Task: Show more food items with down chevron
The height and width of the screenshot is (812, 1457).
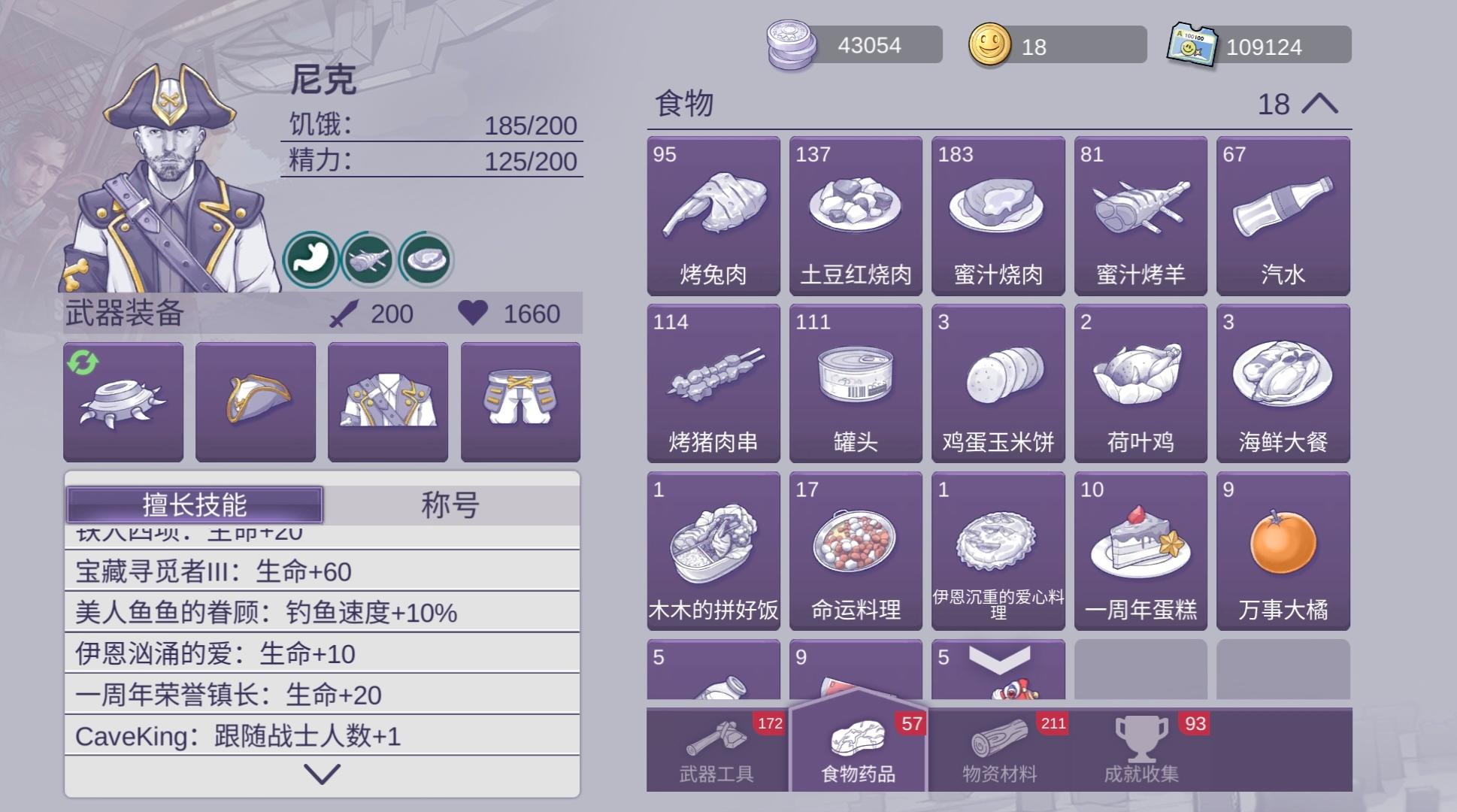Action: click(999, 659)
